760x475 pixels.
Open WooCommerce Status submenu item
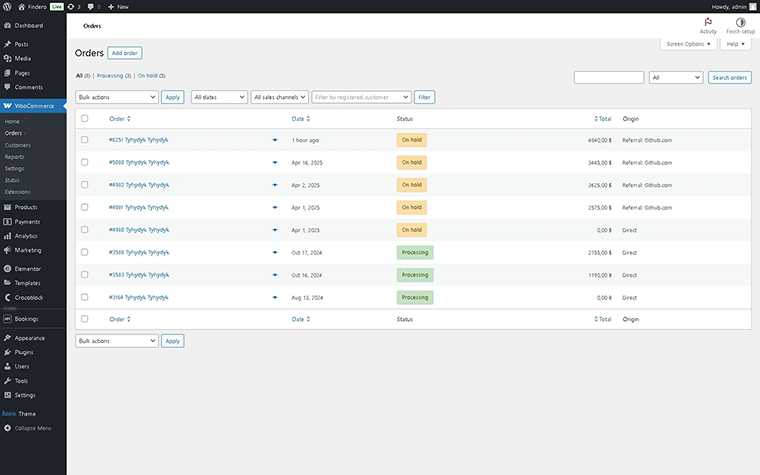point(12,180)
